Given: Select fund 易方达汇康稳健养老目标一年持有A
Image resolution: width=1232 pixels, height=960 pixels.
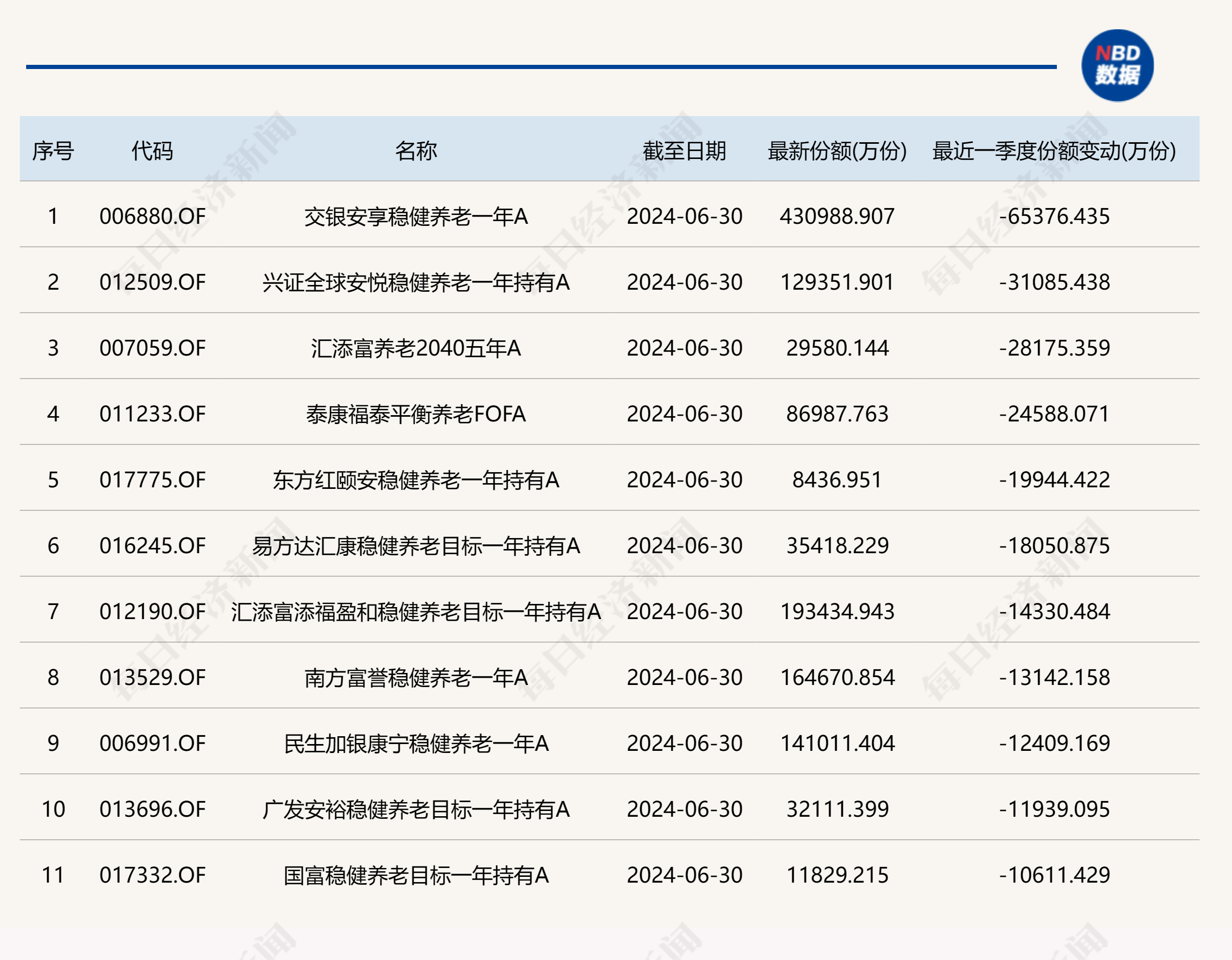Looking at the screenshot, I should (416, 546).
